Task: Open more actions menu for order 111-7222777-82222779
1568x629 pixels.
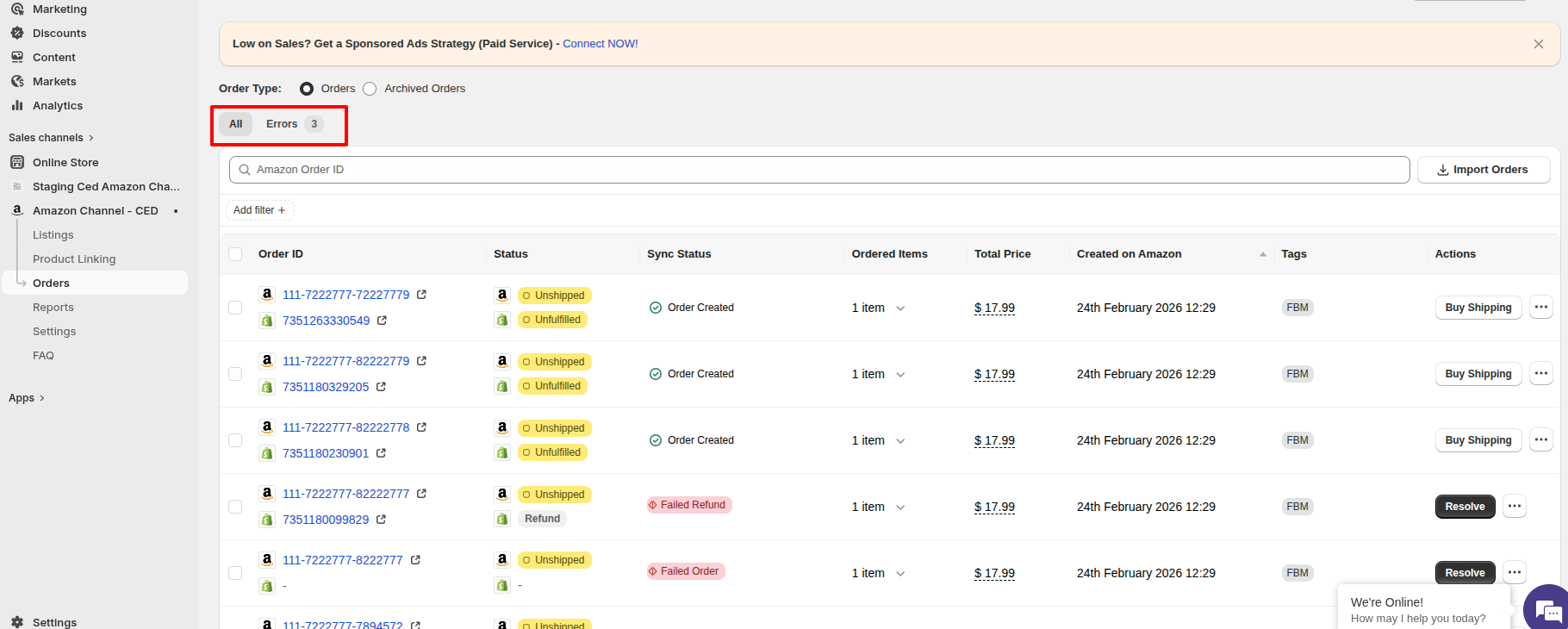Action: tap(1540, 373)
